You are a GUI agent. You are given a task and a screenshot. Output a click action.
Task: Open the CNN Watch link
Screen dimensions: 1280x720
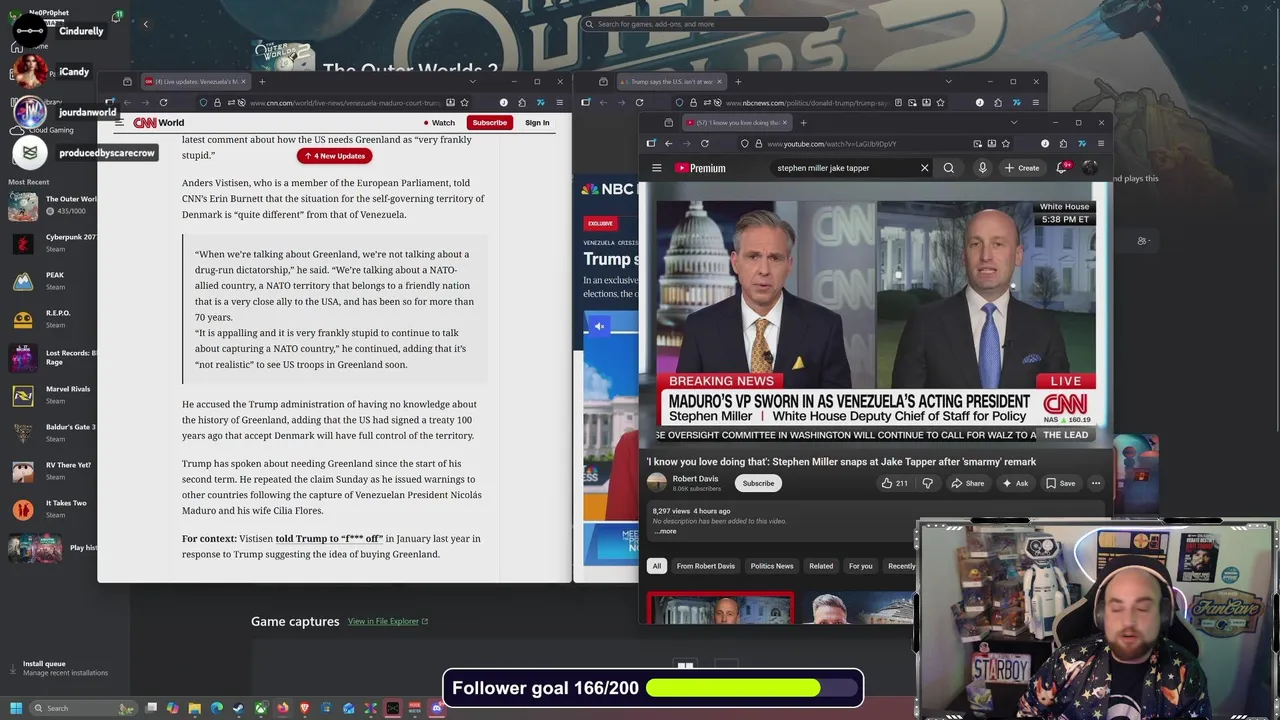[x=438, y=122]
